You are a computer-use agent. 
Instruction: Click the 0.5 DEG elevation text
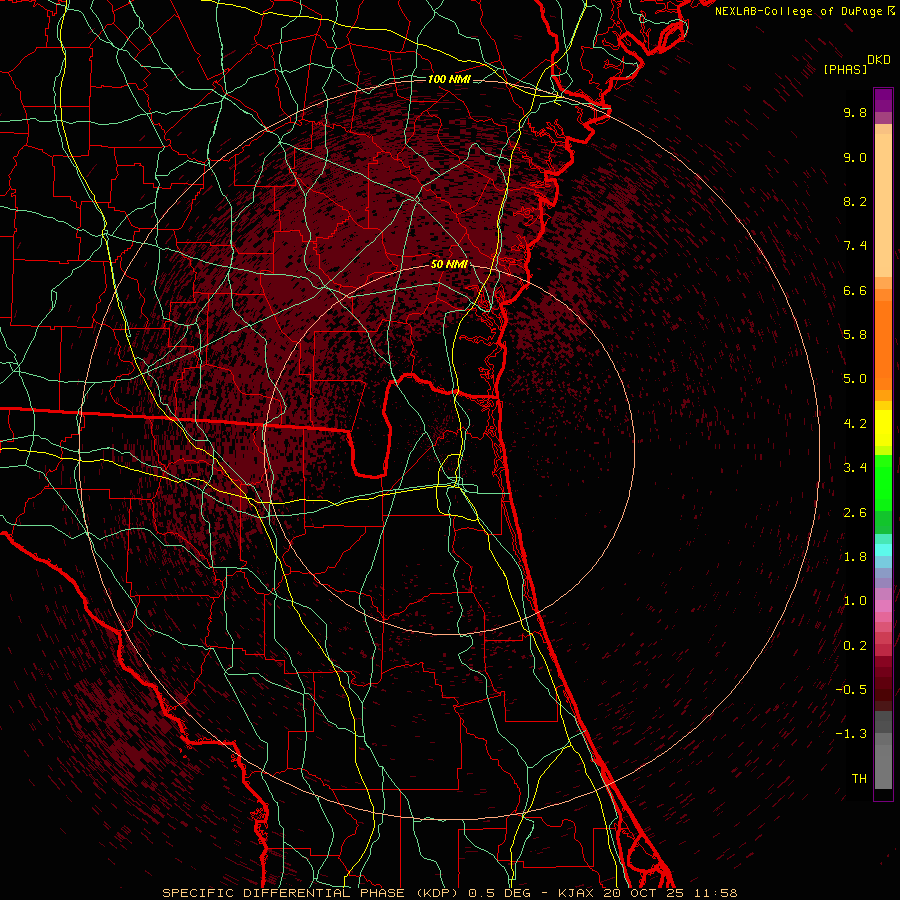[x=498, y=893]
